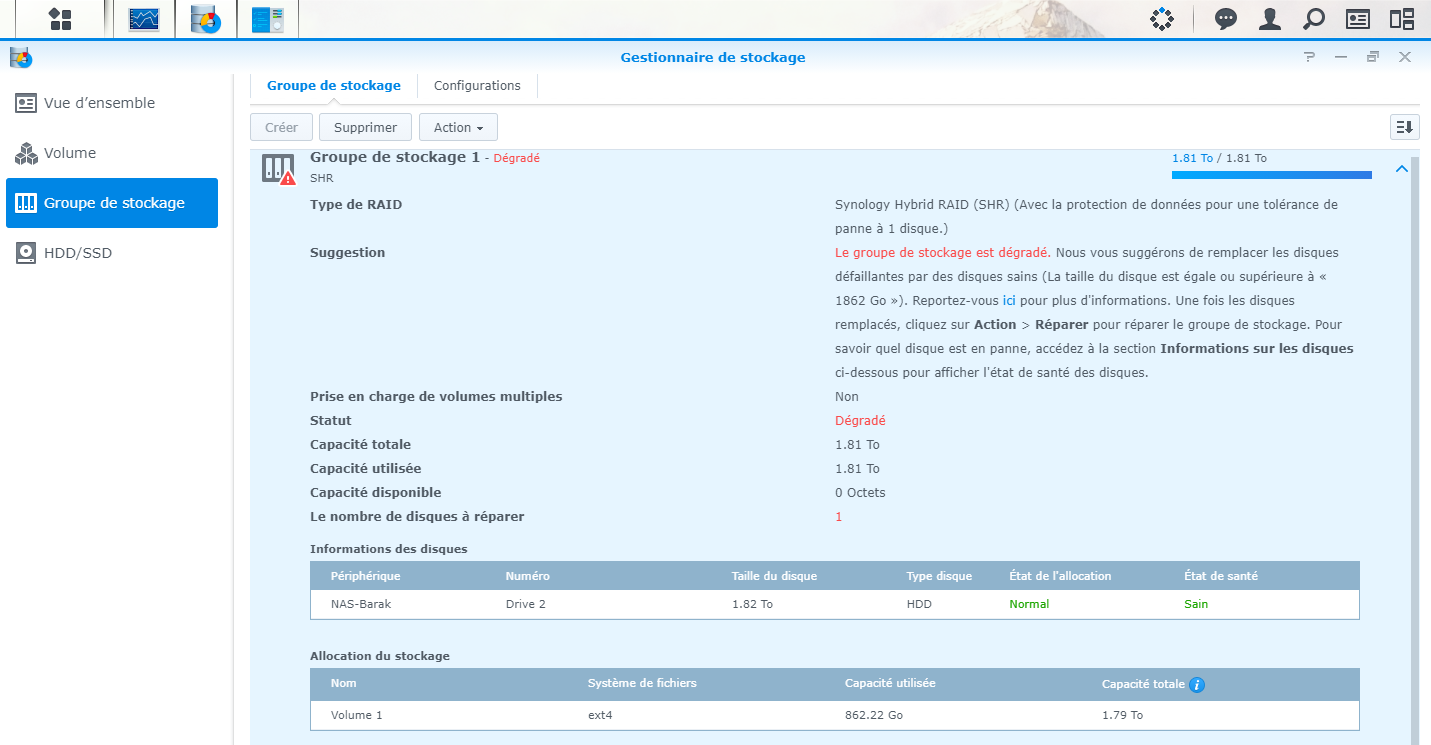Open the DSM main menu grid icon
The image size is (1431, 745).
[x=60, y=19]
